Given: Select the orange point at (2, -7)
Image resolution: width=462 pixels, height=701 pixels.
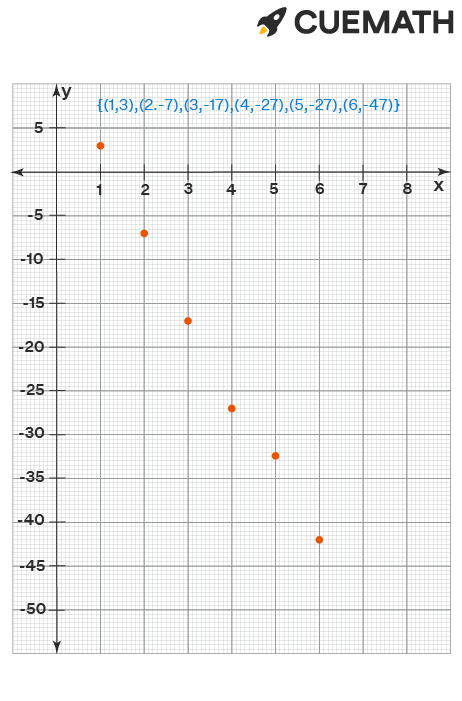Looking at the screenshot, I should [144, 233].
